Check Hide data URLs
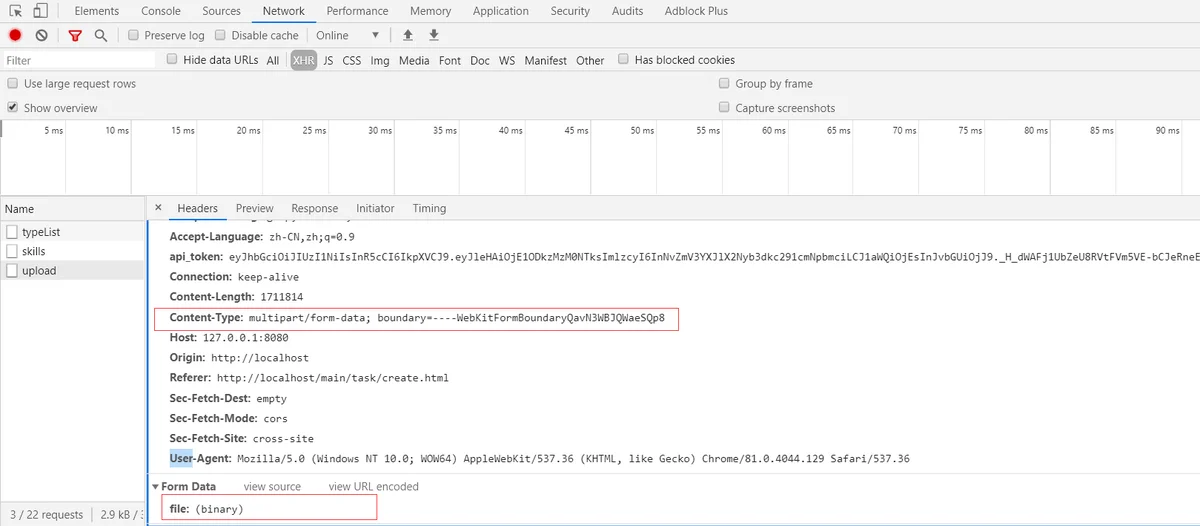 [x=173, y=59]
